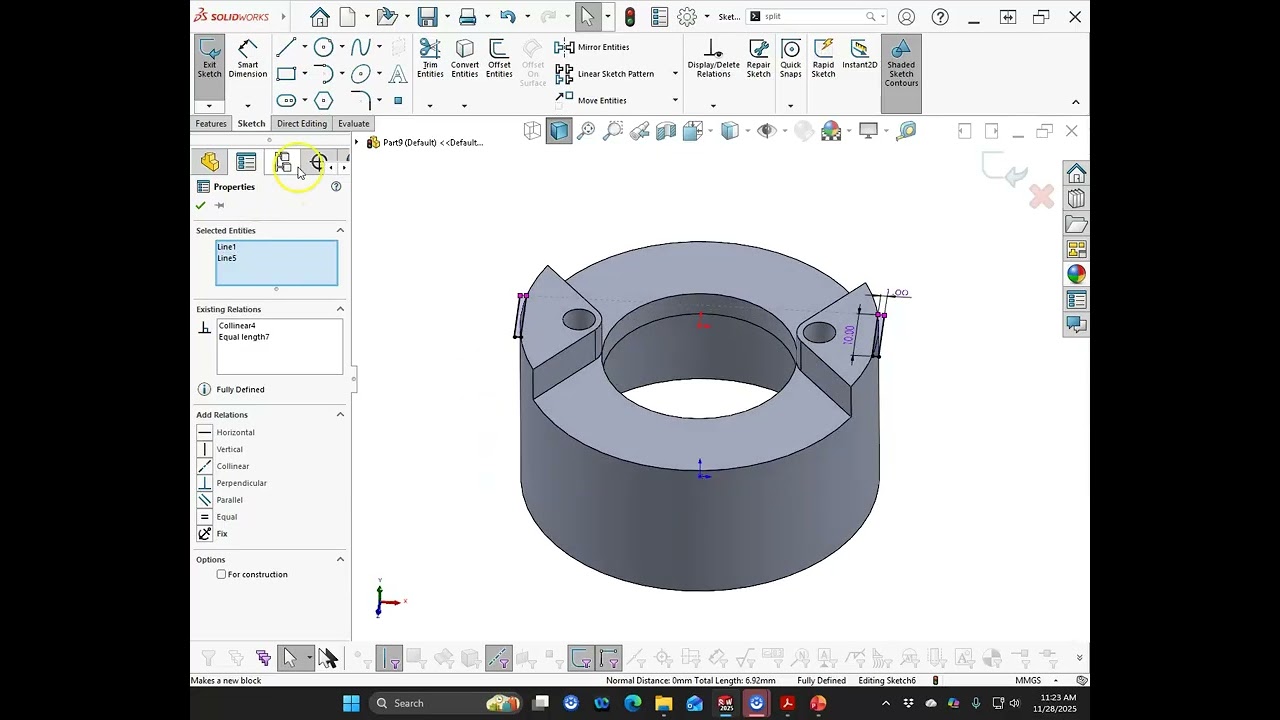This screenshot has width=1280, height=720.
Task: Open the taskbar Search box
Action: coord(447,703)
